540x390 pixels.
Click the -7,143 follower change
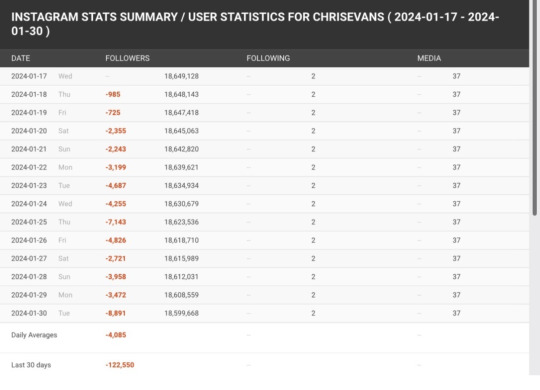(x=116, y=222)
